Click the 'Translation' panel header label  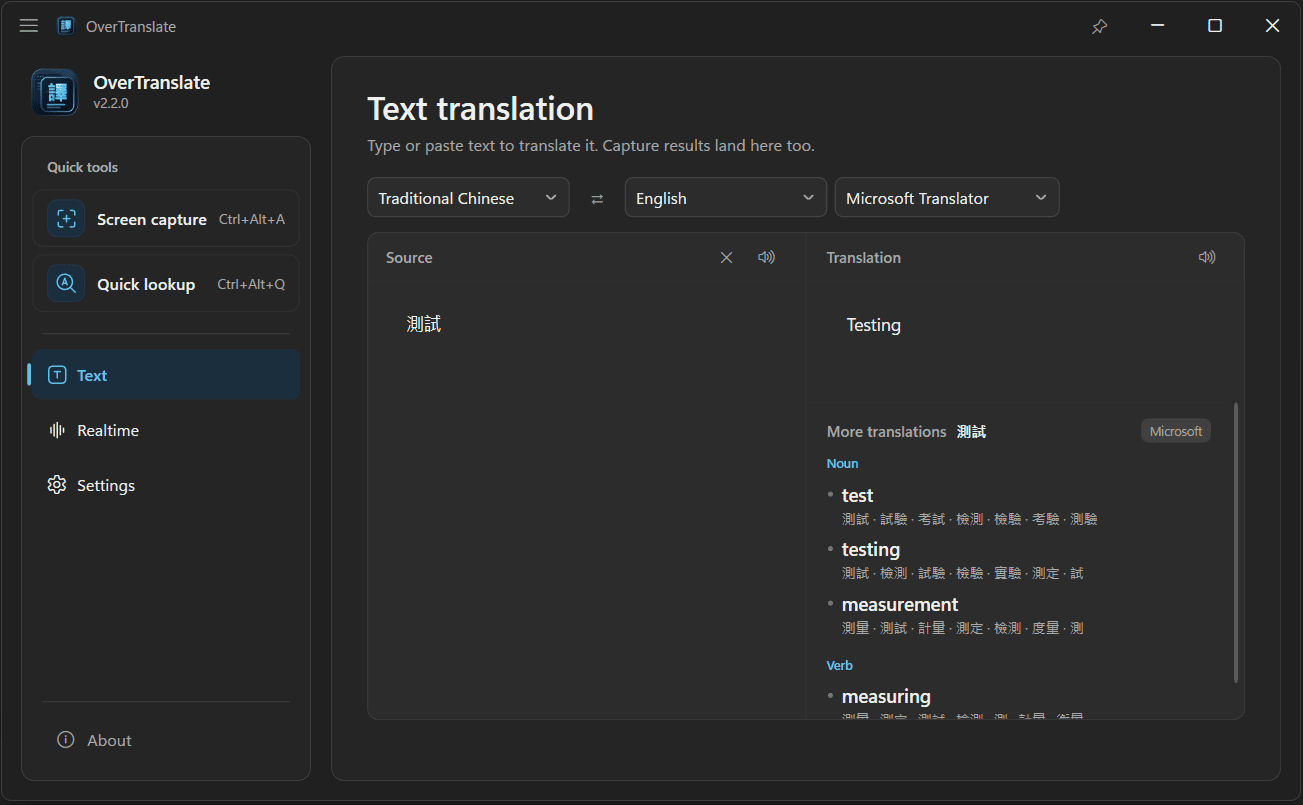[864, 257]
